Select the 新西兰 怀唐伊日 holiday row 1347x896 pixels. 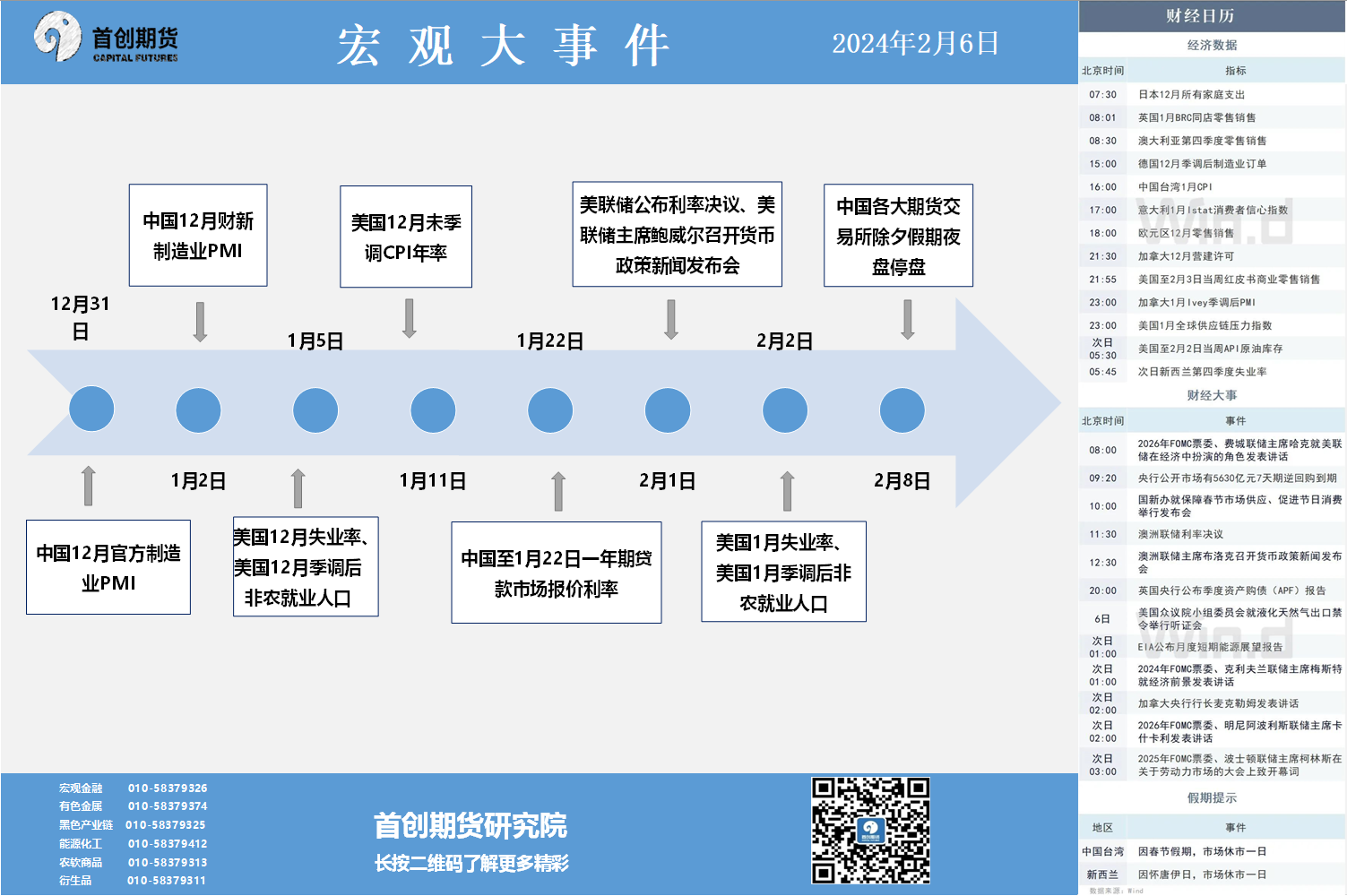click(x=1212, y=874)
